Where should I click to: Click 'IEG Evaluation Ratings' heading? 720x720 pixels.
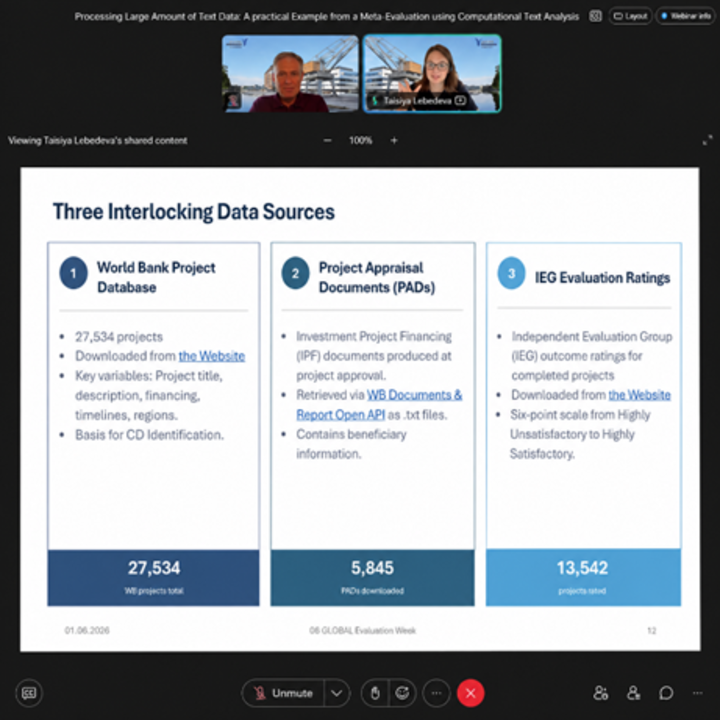click(x=602, y=278)
